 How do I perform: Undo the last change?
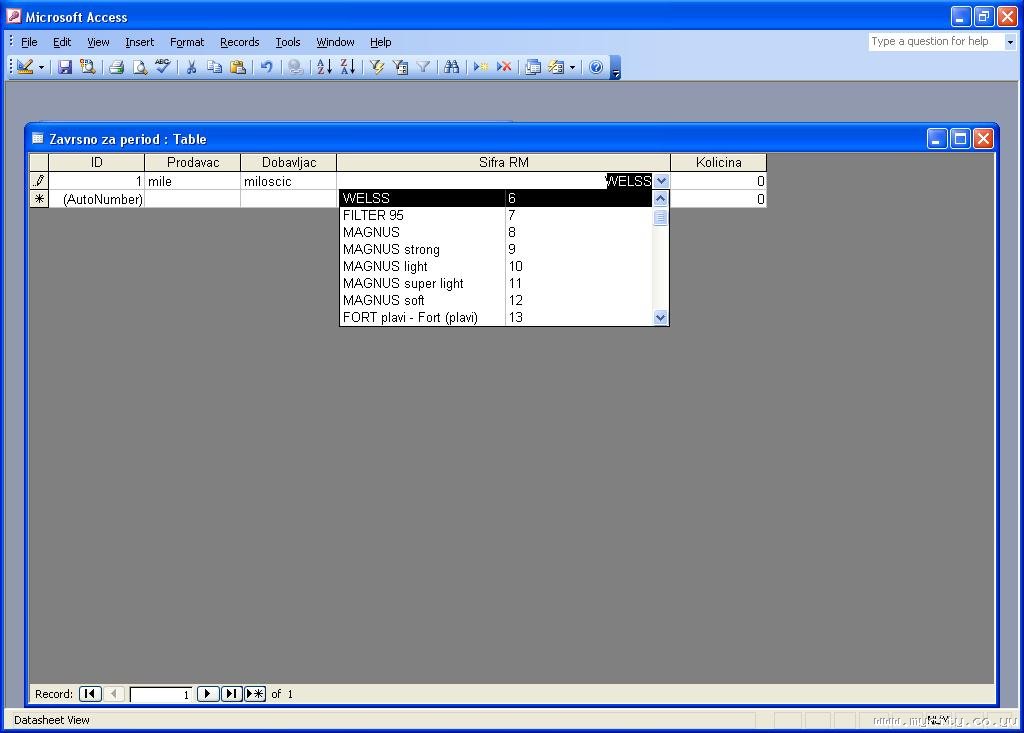(x=266, y=67)
